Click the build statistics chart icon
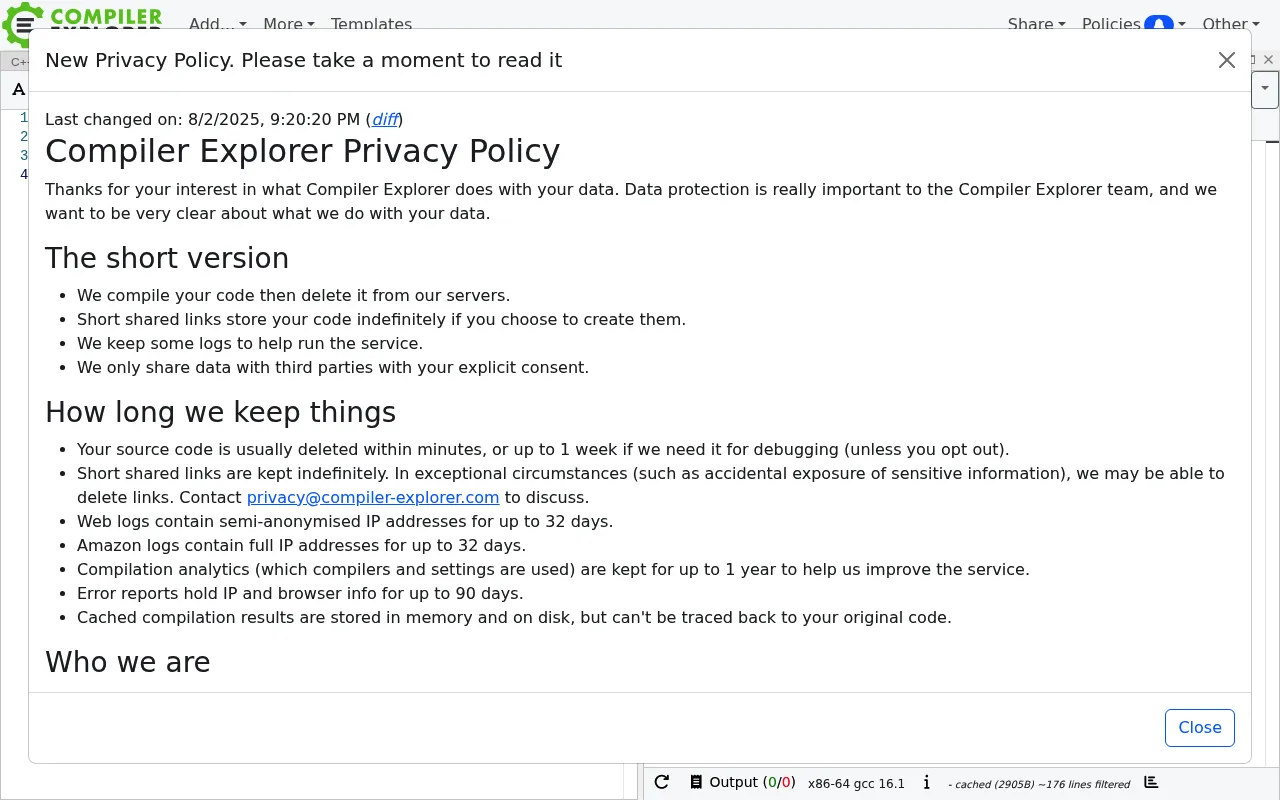Screen dimensions: 1280x800 pos(1151,782)
